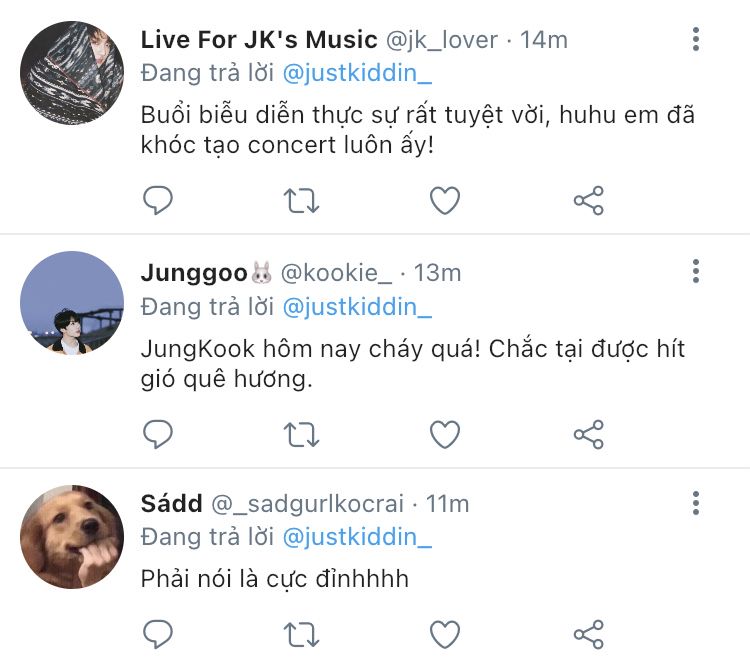750x662 pixels.
Task: Open more options menu on Junggoo's tweet
Action: point(696,271)
